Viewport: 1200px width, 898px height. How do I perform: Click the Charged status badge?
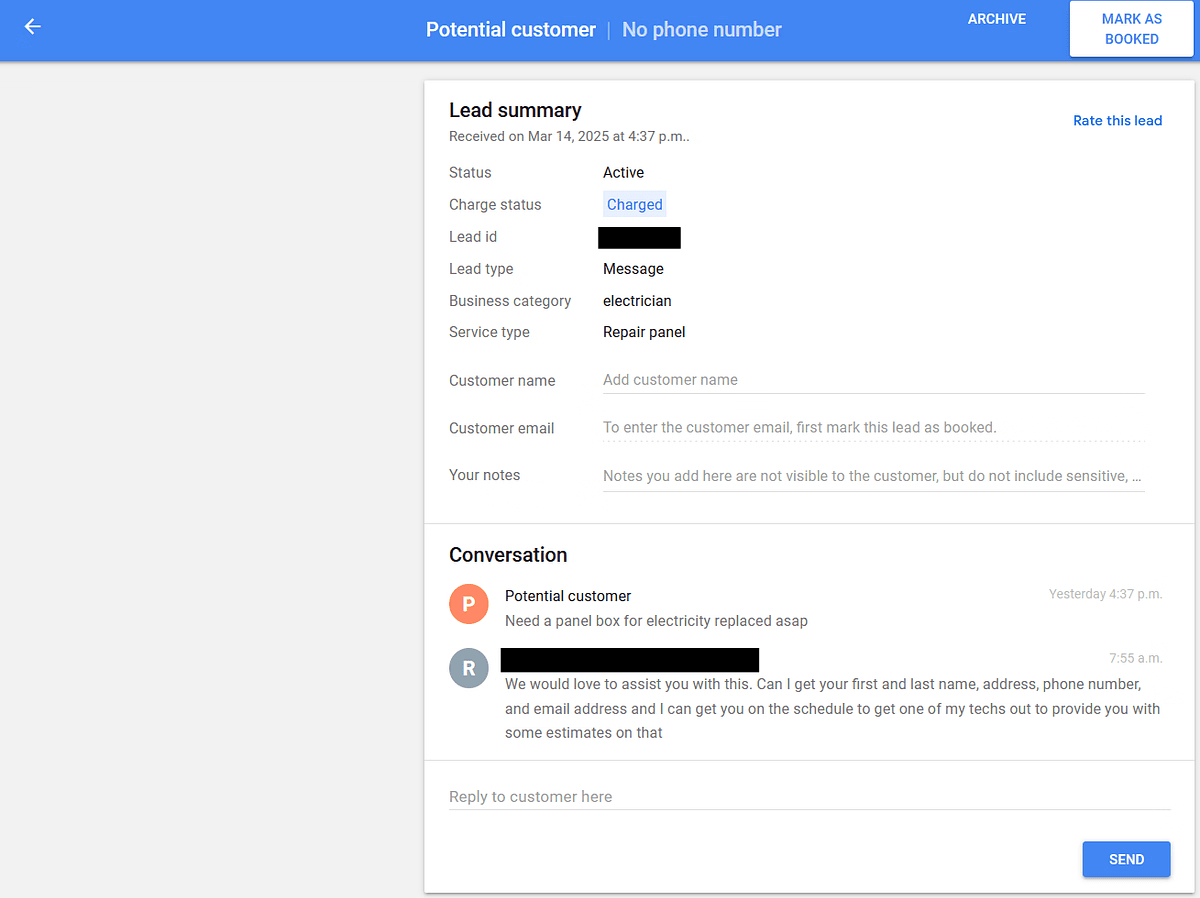635,205
